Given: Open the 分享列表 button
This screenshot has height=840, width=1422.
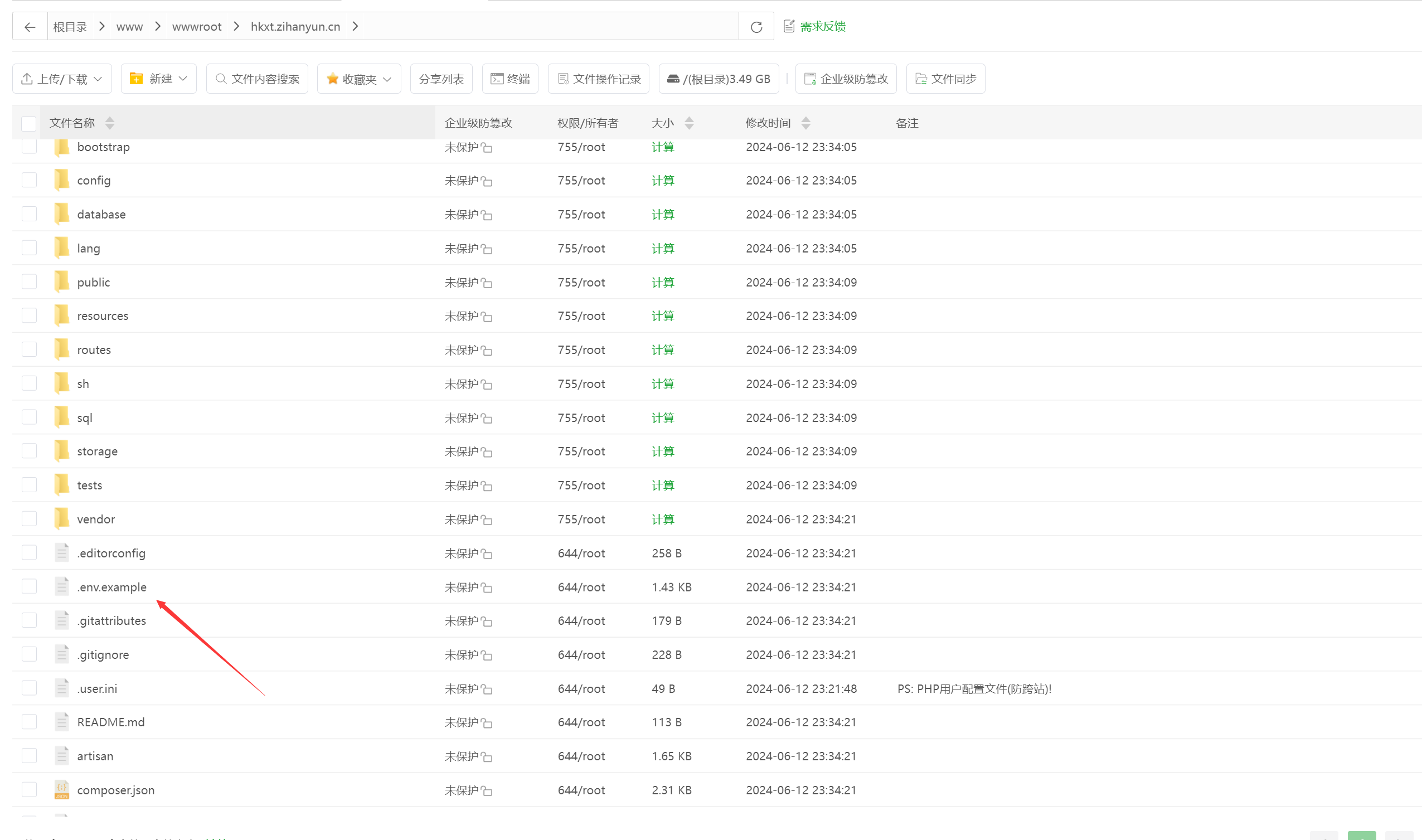Looking at the screenshot, I should pyautogui.click(x=441, y=79).
